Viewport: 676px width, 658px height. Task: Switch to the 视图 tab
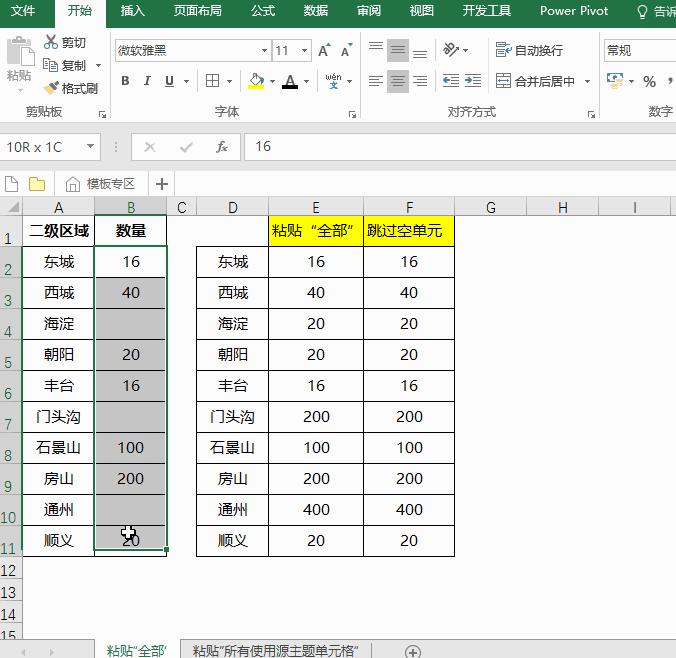click(x=422, y=11)
